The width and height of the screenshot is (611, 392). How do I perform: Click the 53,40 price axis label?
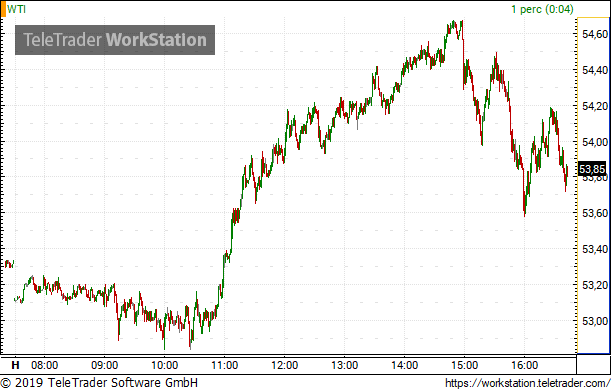coord(595,249)
